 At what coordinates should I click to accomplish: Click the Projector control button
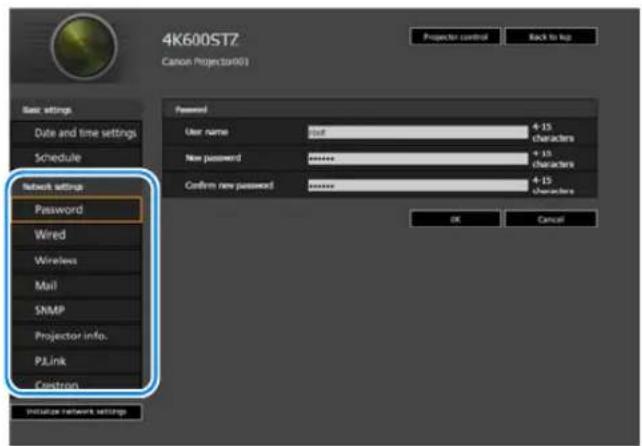[x=455, y=37]
